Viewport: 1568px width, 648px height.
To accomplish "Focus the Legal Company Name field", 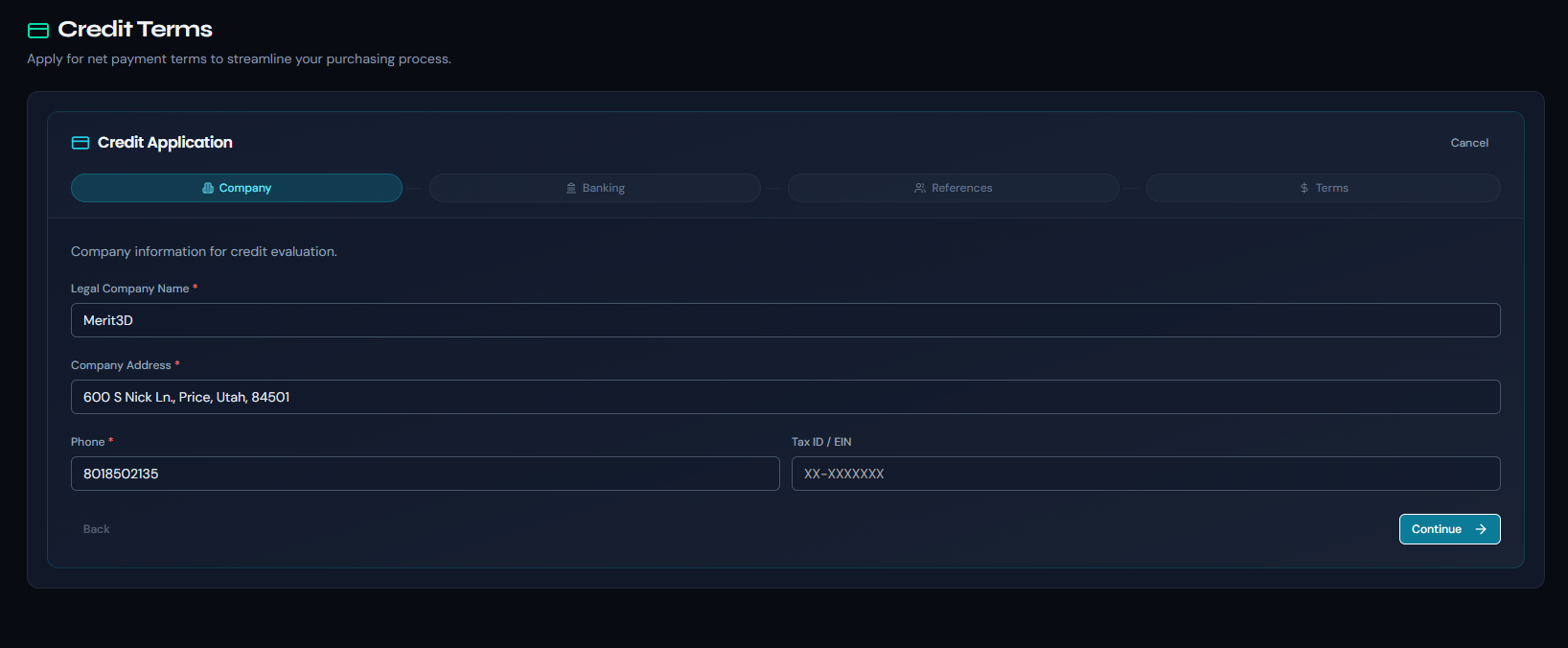I will tap(785, 320).
